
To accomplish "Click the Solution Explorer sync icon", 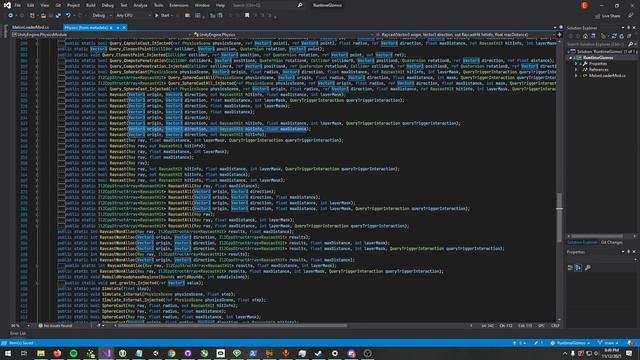I will click(614, 36).
